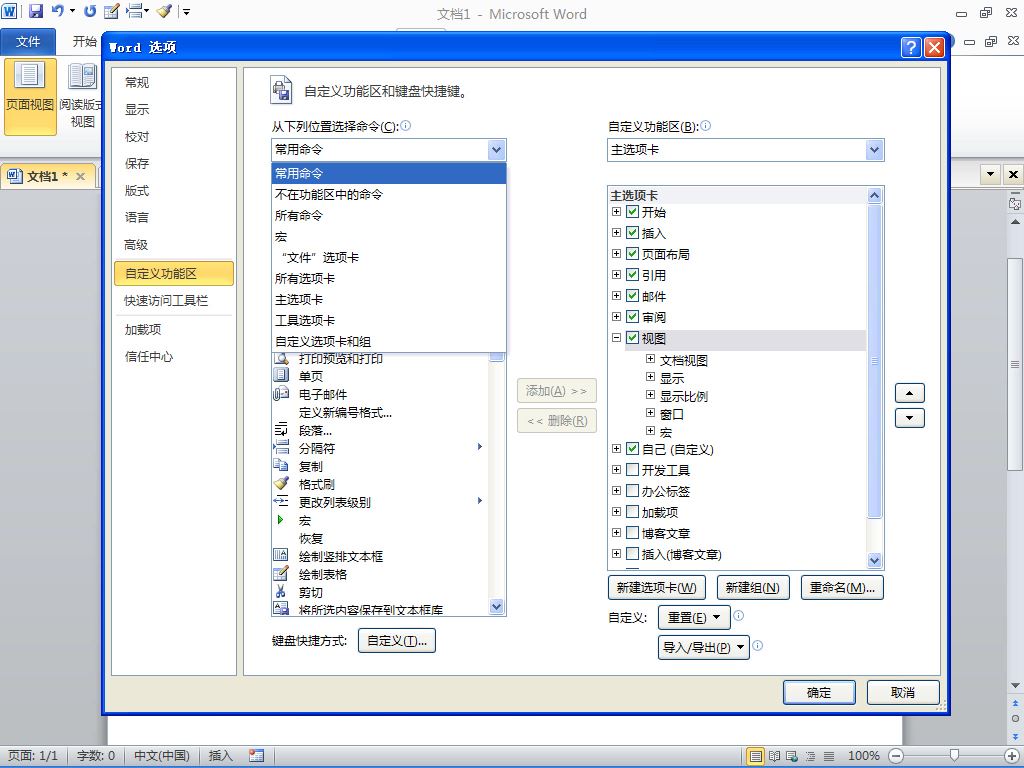
Task: Click the Undo arrow icon
Action: click(x=58, y=11)
